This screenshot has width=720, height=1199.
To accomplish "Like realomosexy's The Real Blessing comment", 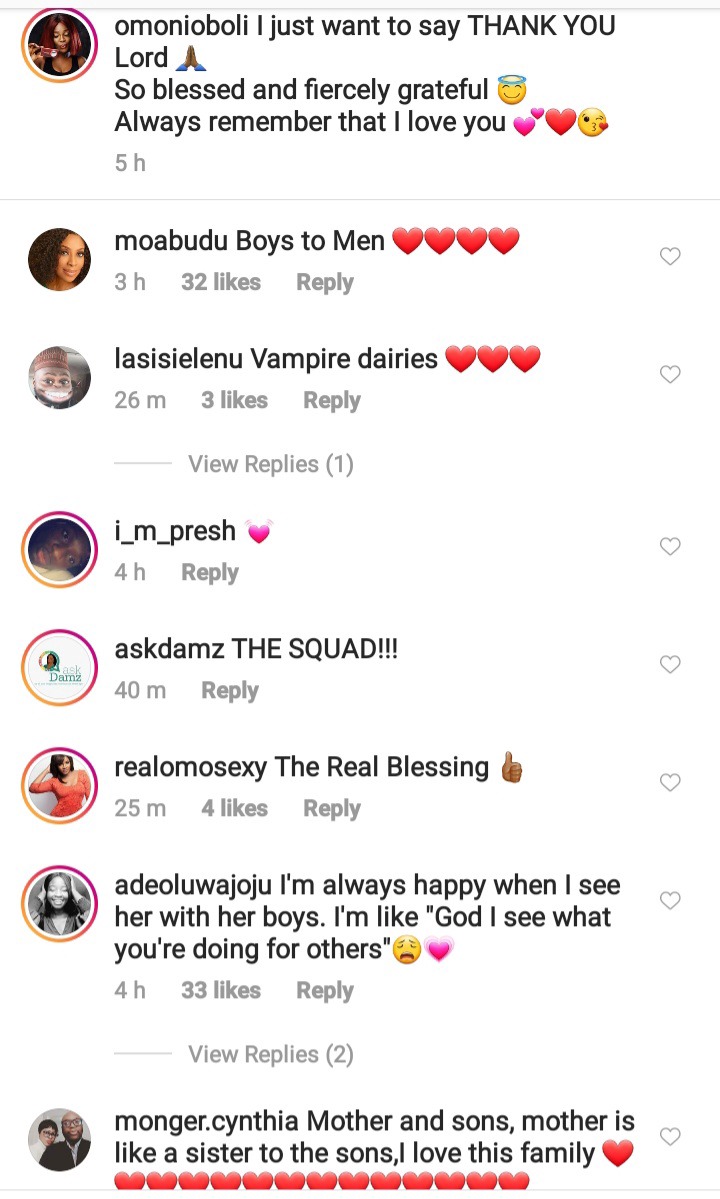I will pyautogui.click(x=670, y=781).
